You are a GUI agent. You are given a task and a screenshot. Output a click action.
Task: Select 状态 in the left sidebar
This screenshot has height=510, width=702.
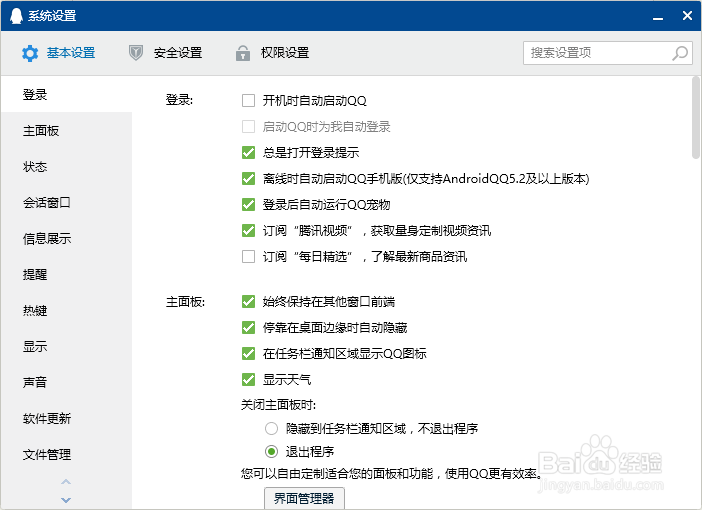click(66, 167)
